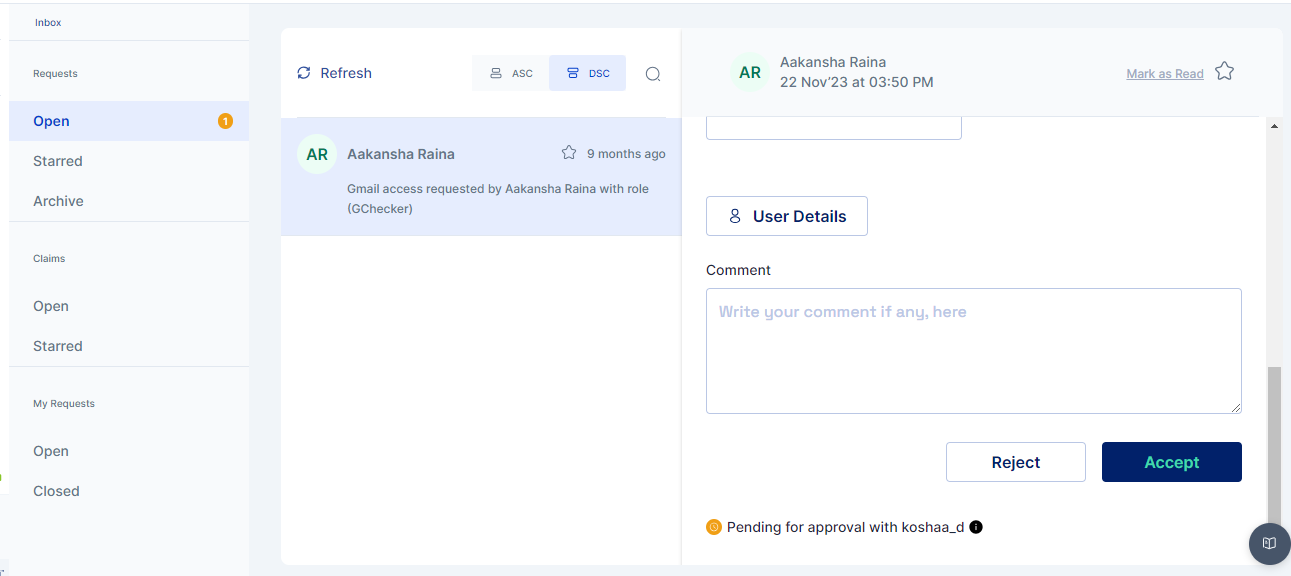Open the Archive requests folder
This screenshot has width=1291, height=576.
(58, 201)
